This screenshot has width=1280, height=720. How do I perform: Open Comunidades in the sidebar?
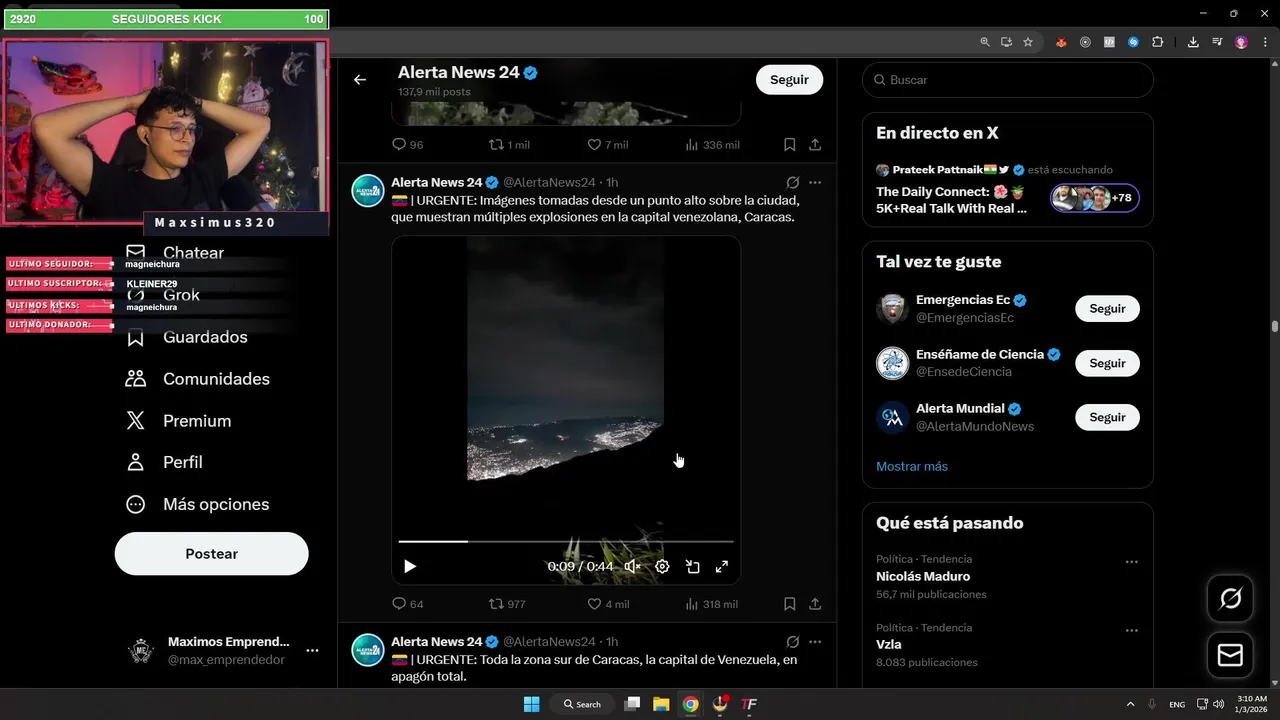point(198,379)
